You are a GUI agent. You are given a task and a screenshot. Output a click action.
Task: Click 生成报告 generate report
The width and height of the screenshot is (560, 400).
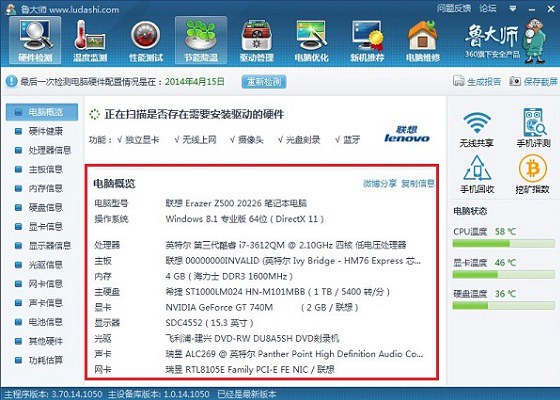coord(477,81)
